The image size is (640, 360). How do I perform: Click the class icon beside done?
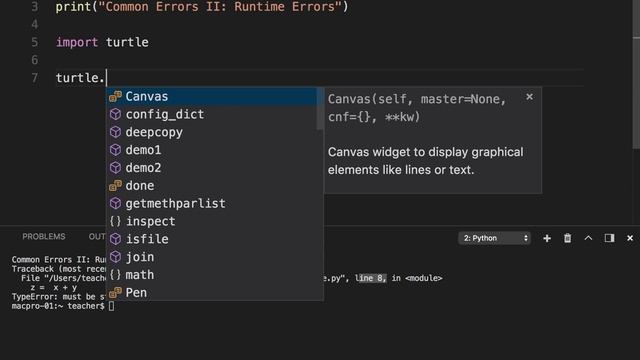coord(116,186)
